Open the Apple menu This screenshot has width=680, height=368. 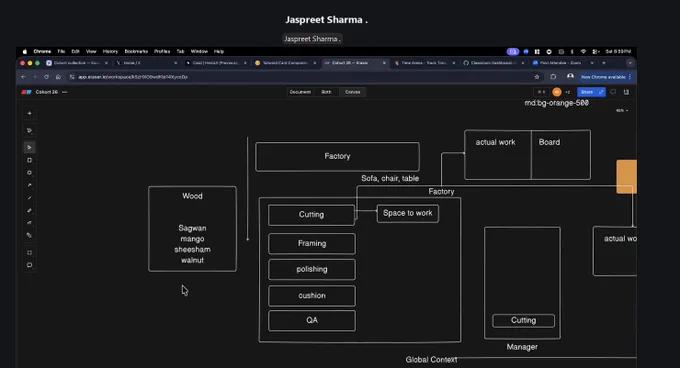(25, 52)
